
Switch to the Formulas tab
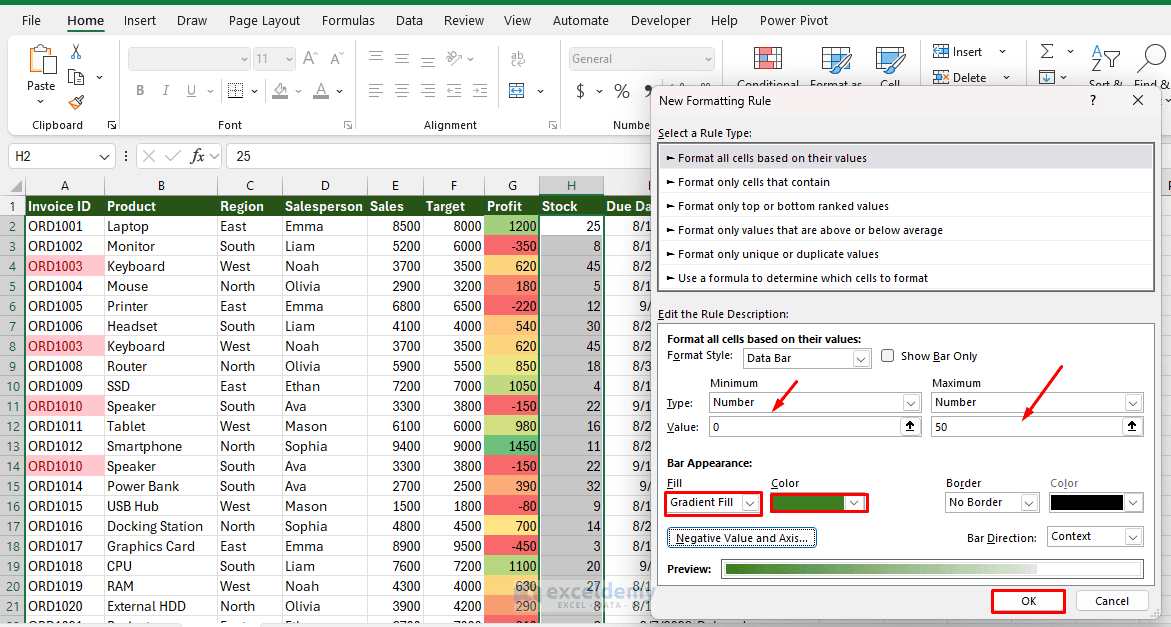pyautogui.click(x=348, y=21)
